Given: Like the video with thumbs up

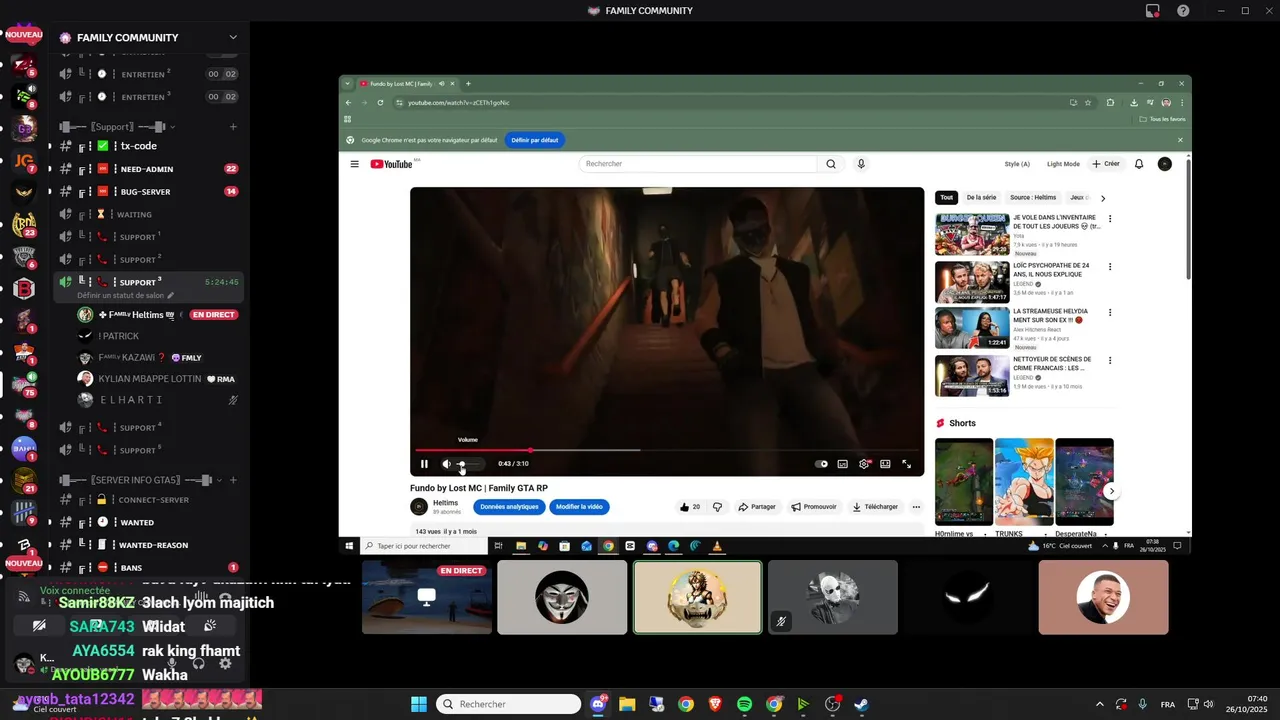Looking at the screenshot, I should [x=690, y=507].
